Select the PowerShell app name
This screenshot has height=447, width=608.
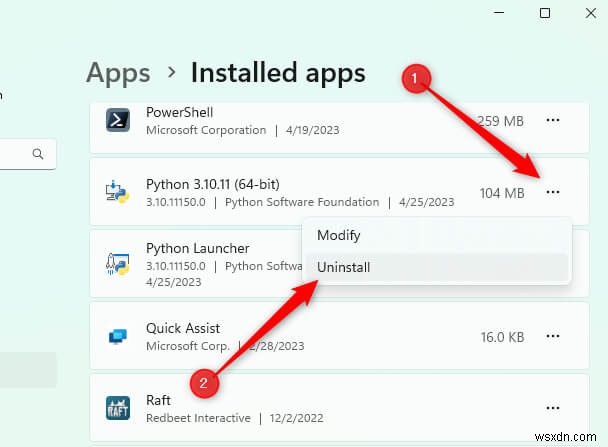point(180,112)
